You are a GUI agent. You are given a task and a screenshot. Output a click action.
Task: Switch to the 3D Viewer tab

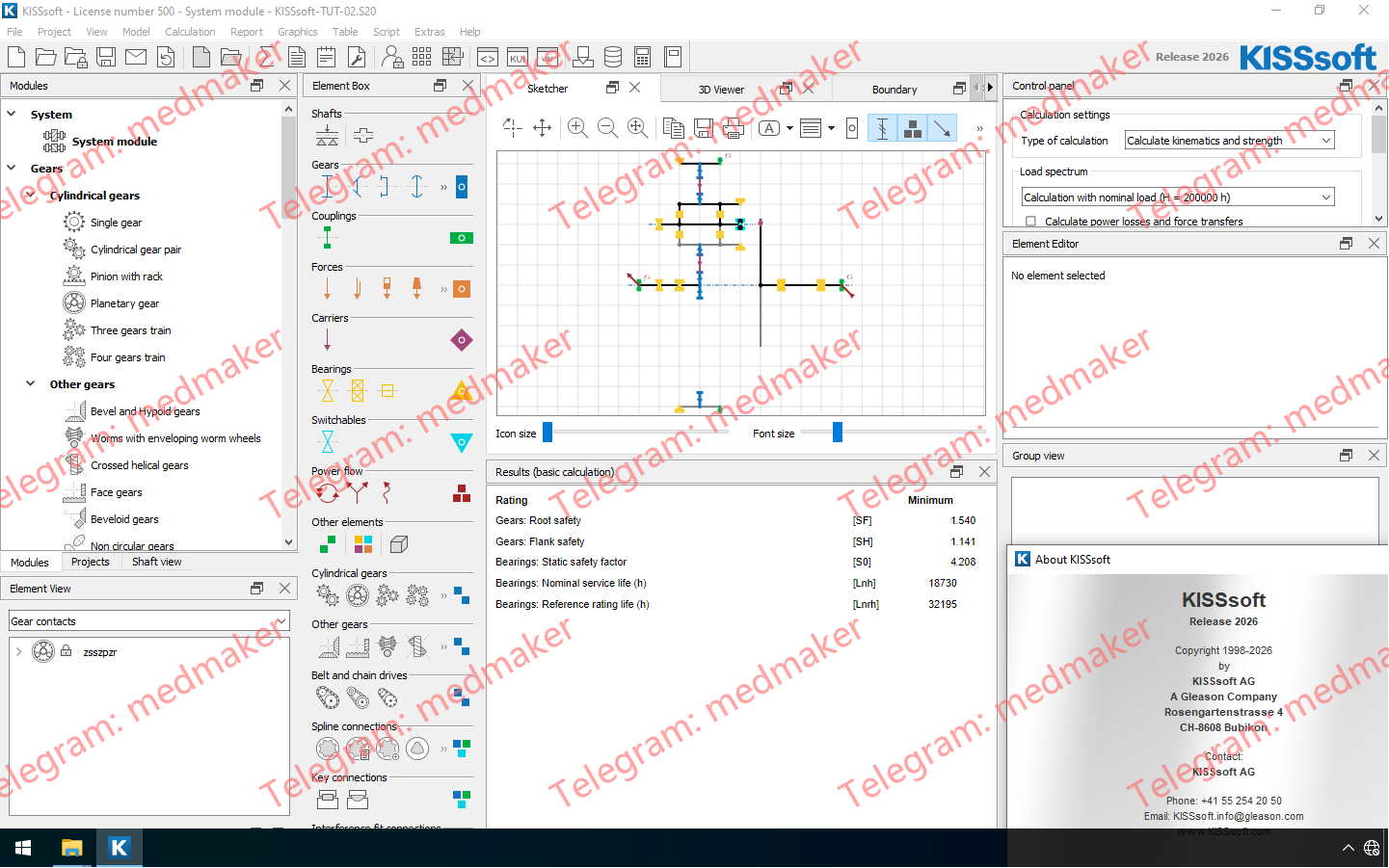721,88
